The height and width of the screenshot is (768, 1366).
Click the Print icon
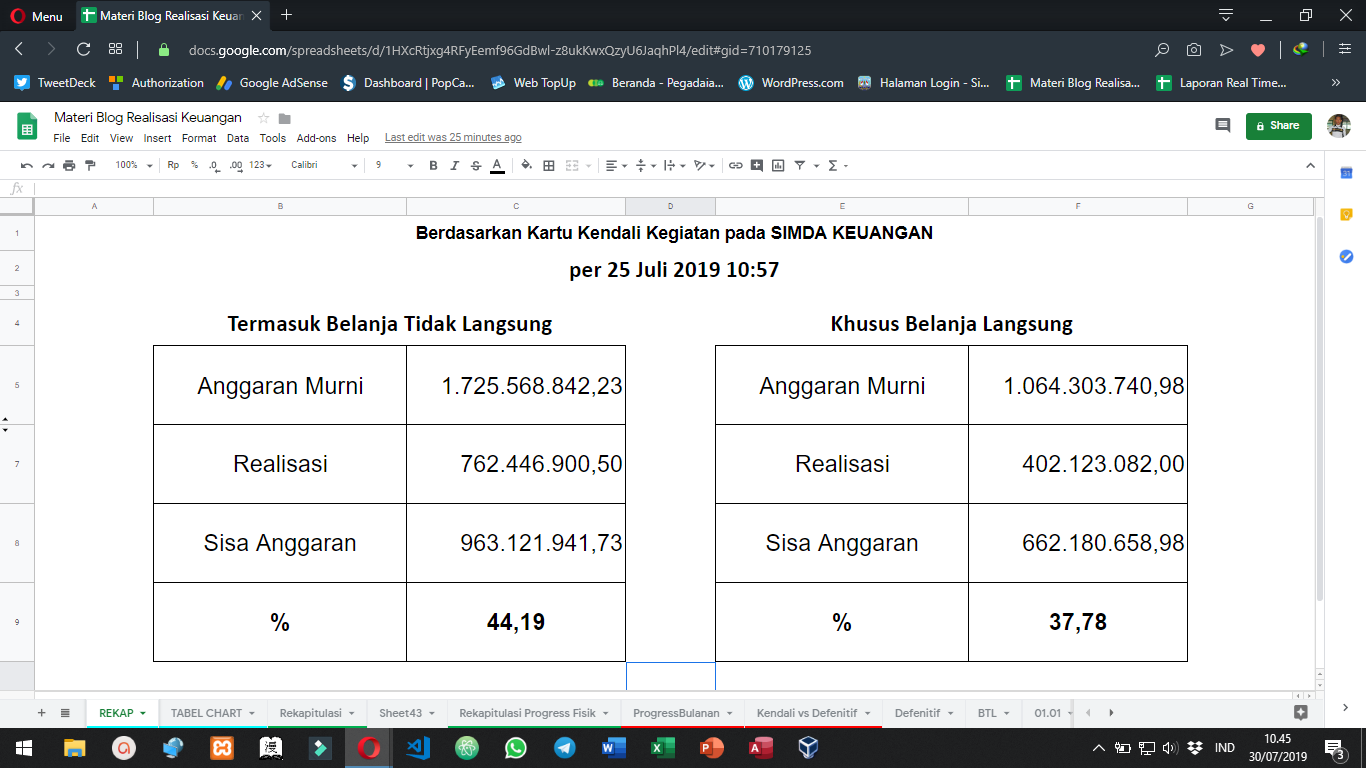(x=69, y=165)
